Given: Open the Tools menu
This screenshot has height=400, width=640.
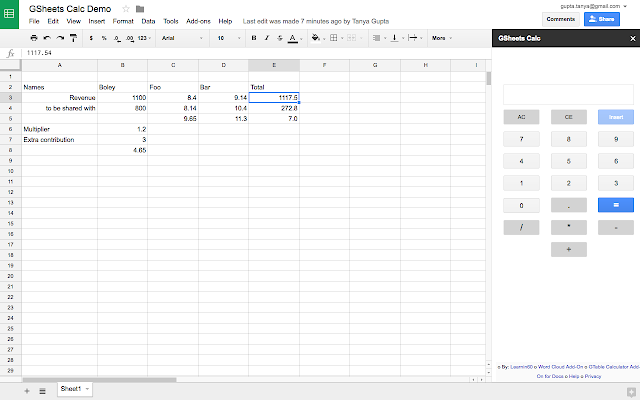Looking at the screenshot, I should (x=171, y=21).
